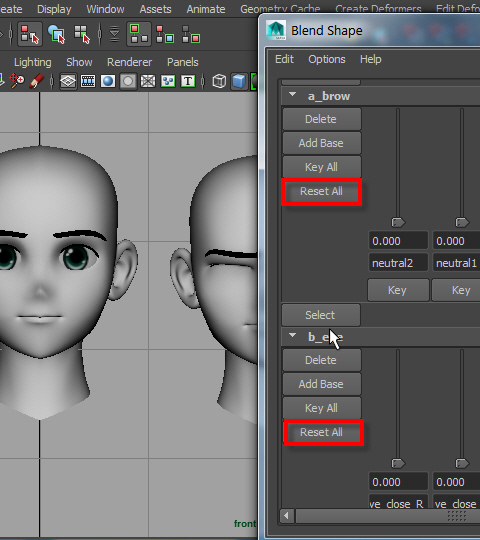This screenshot has width=480, height=540.
Task: Open the viewport Panels menu
Action: (x=182, y=62)
